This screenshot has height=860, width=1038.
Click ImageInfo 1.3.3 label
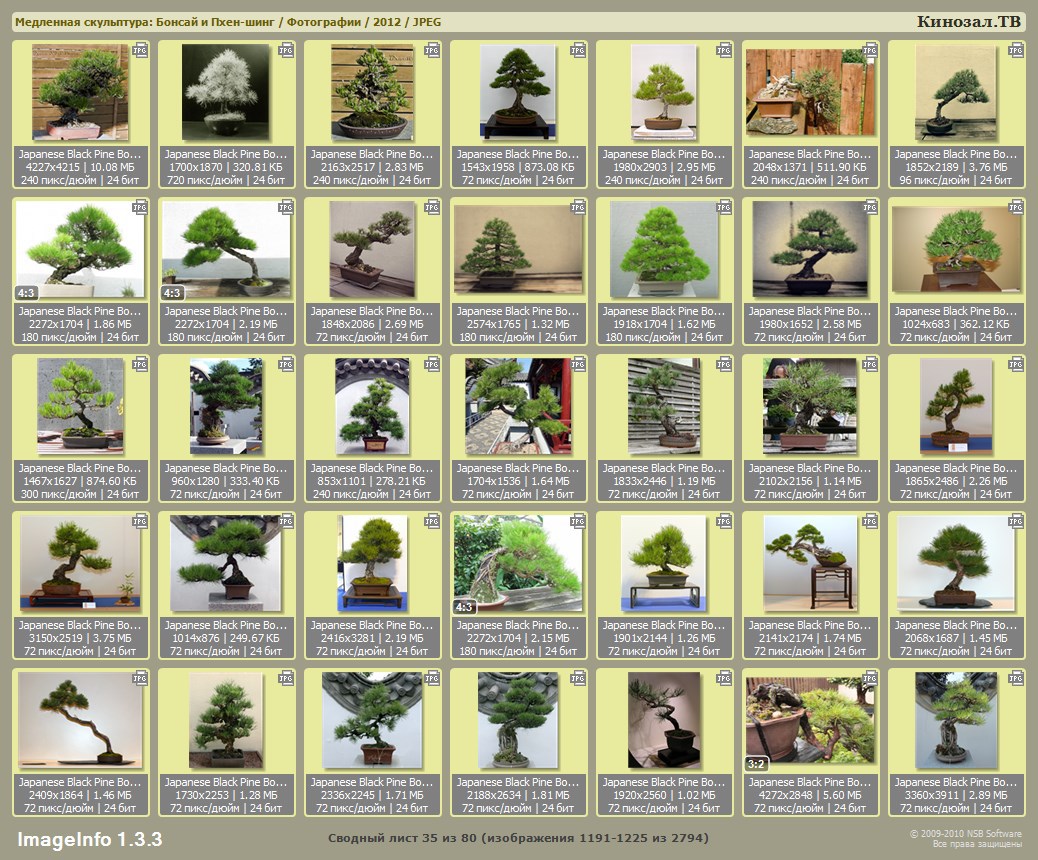(x=89, y=839)
